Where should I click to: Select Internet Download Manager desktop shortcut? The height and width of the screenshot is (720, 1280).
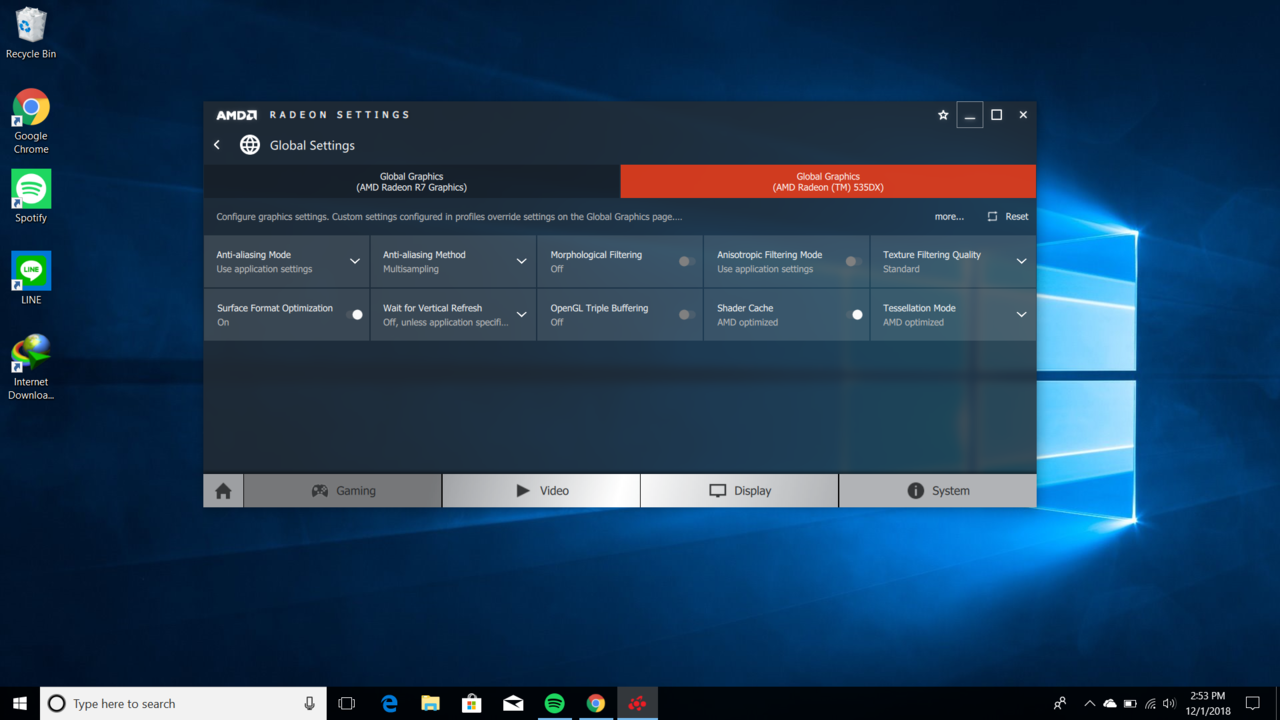(31, 367)
